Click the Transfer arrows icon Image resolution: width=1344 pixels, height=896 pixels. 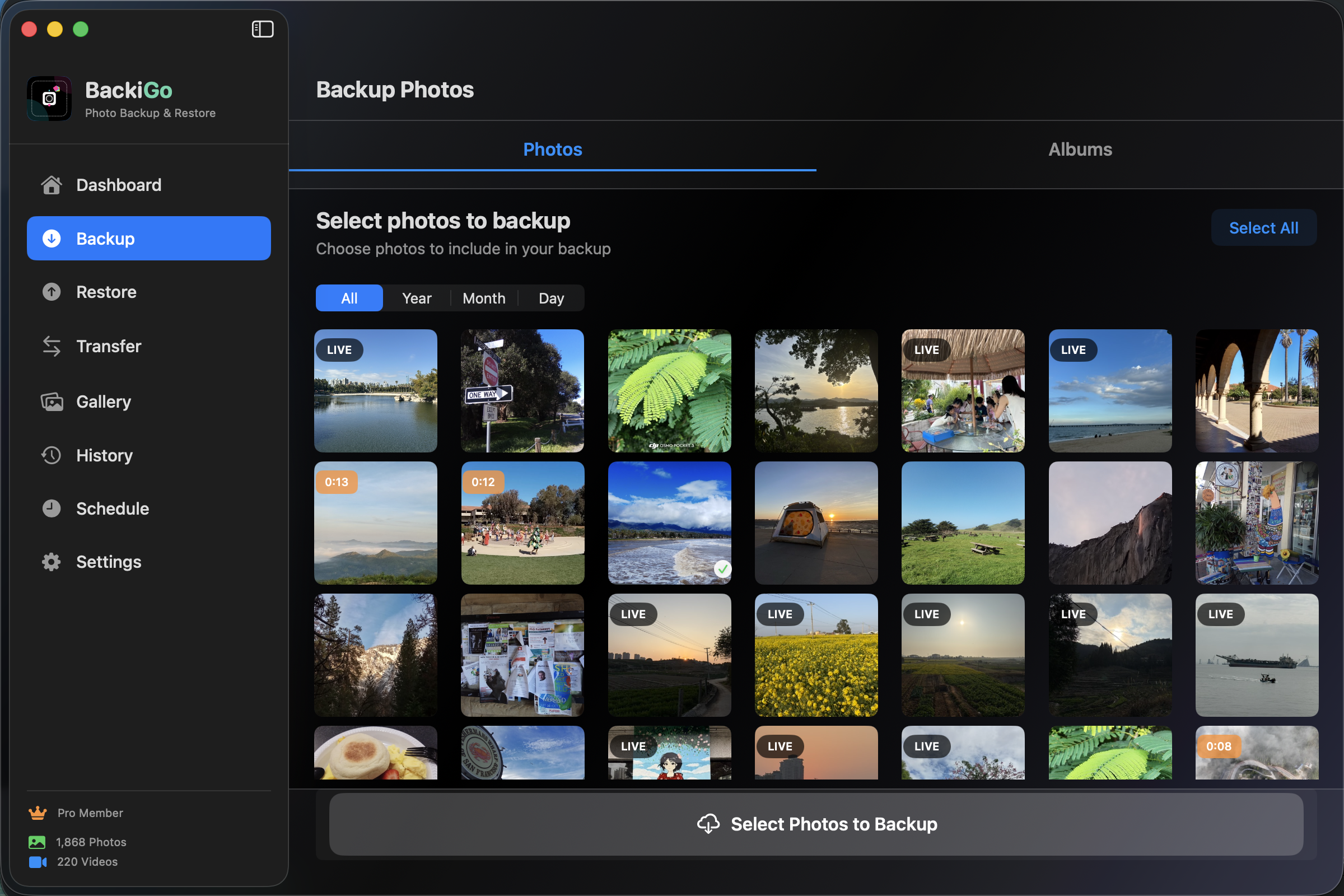[x=52, y=346]
